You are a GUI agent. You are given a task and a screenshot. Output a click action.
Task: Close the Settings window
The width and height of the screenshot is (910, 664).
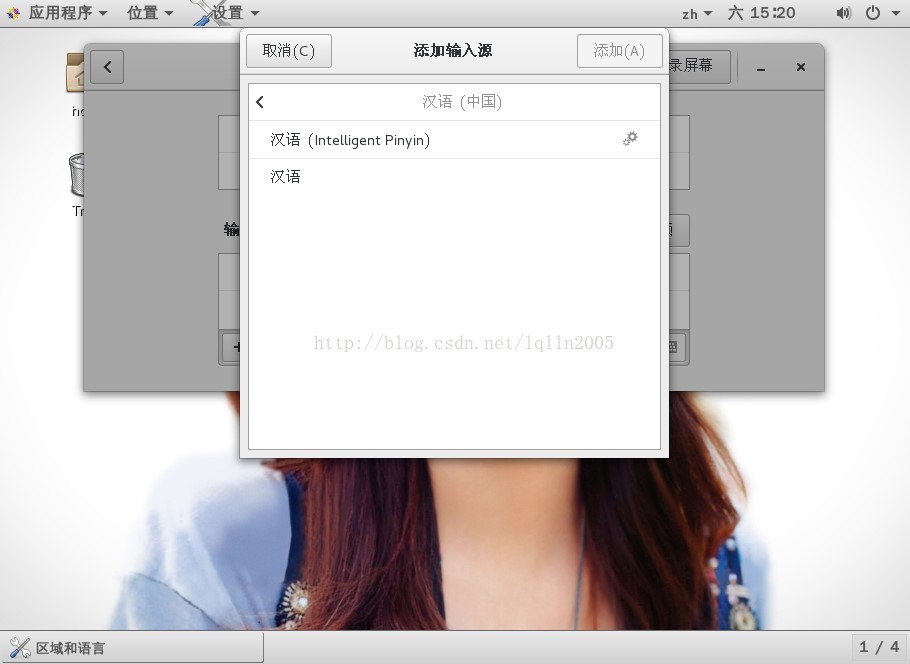801,67
